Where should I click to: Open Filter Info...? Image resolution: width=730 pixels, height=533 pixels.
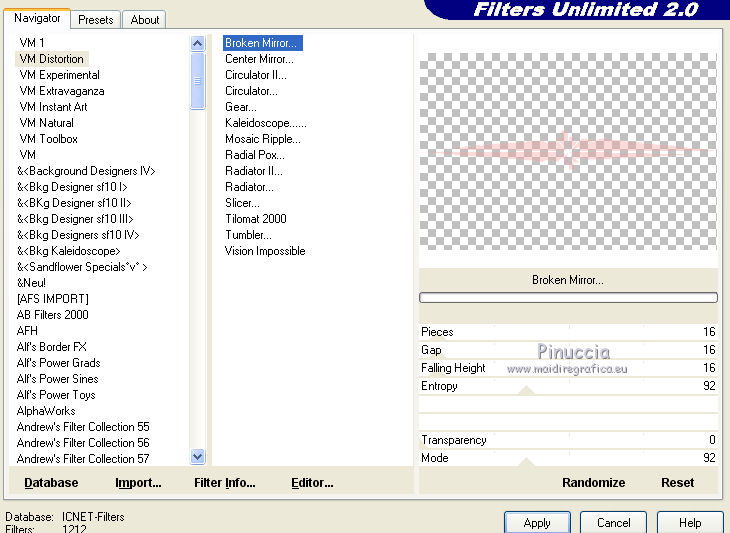(x=224, y=483)
